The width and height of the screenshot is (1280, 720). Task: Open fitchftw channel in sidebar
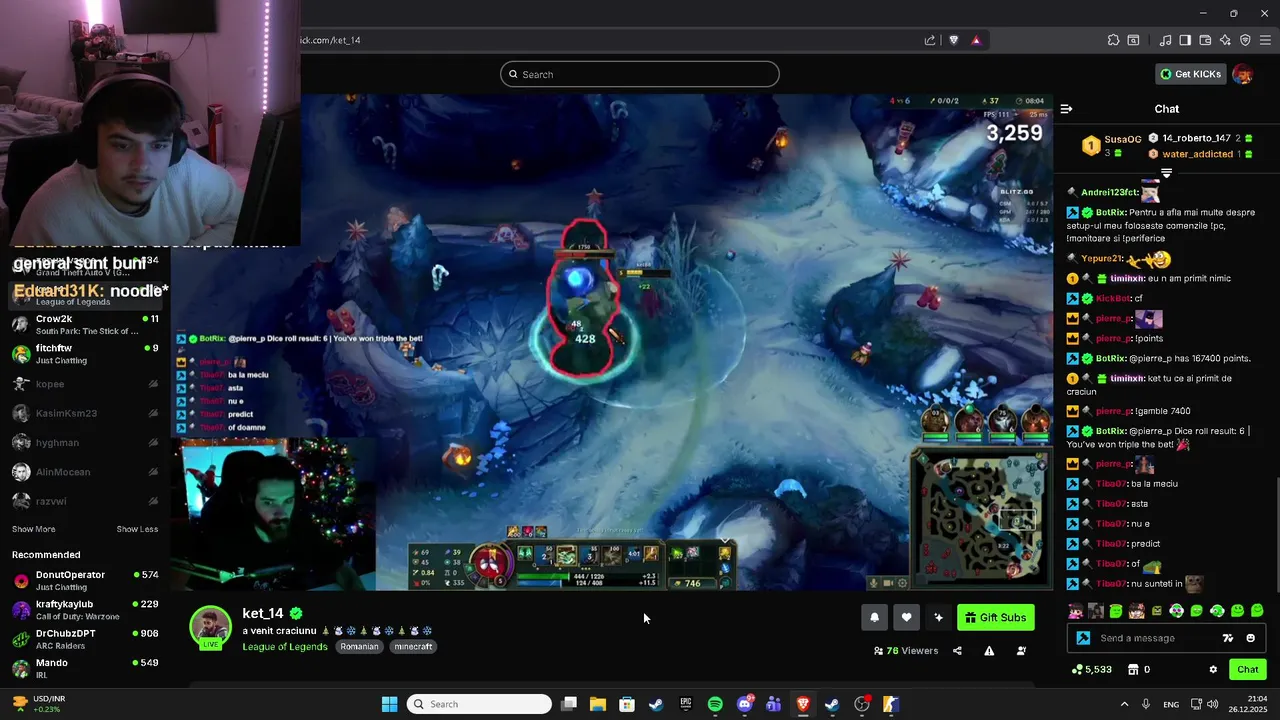[x=85, y=353]
